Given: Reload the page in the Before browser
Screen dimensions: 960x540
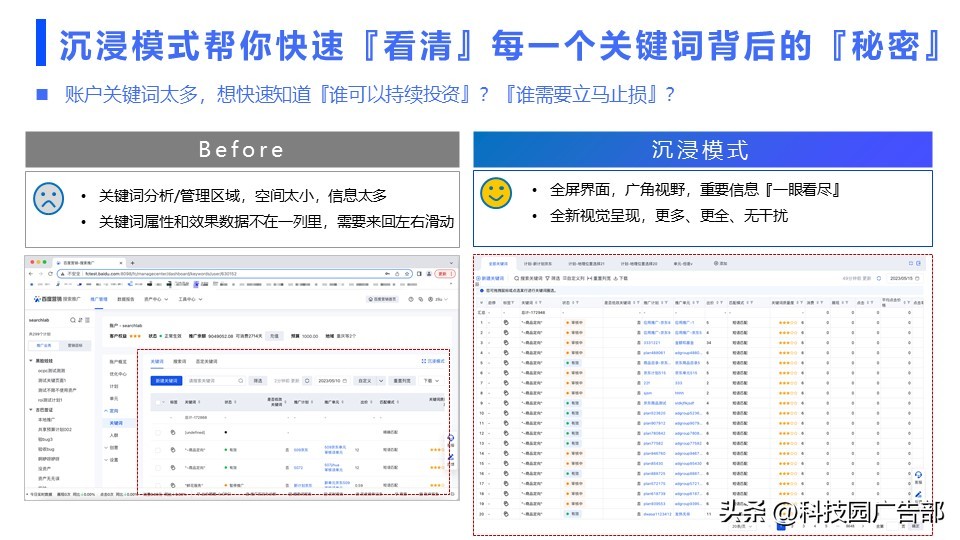Looking at the screenshot, I should (x=50, y=274).
